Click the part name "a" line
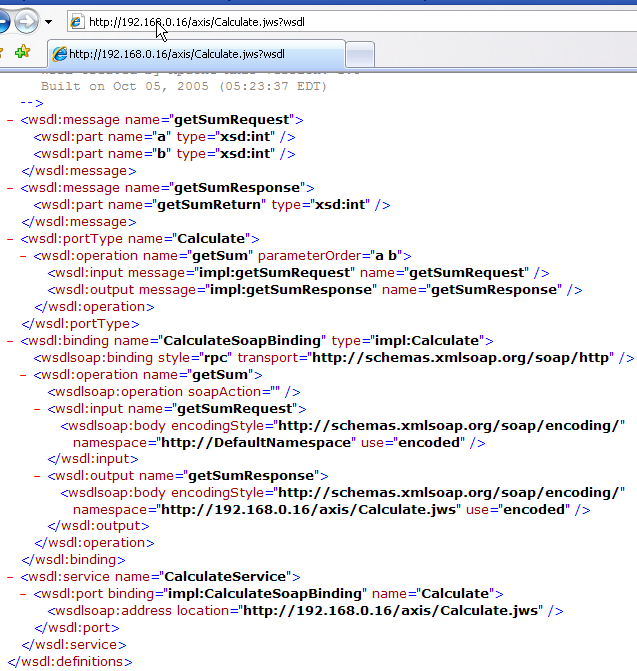The height and width of the screenshot is (671, 637). (x=164, y=137)
